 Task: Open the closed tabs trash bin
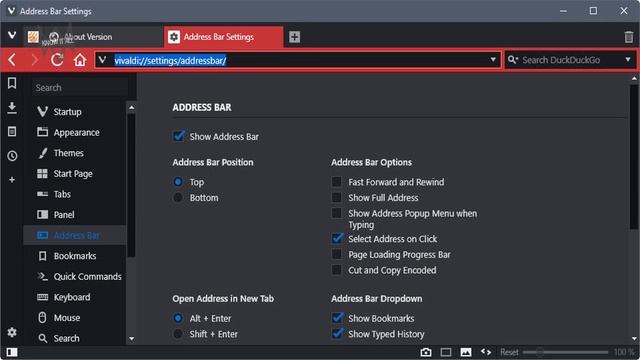click(x=629, y=37)
